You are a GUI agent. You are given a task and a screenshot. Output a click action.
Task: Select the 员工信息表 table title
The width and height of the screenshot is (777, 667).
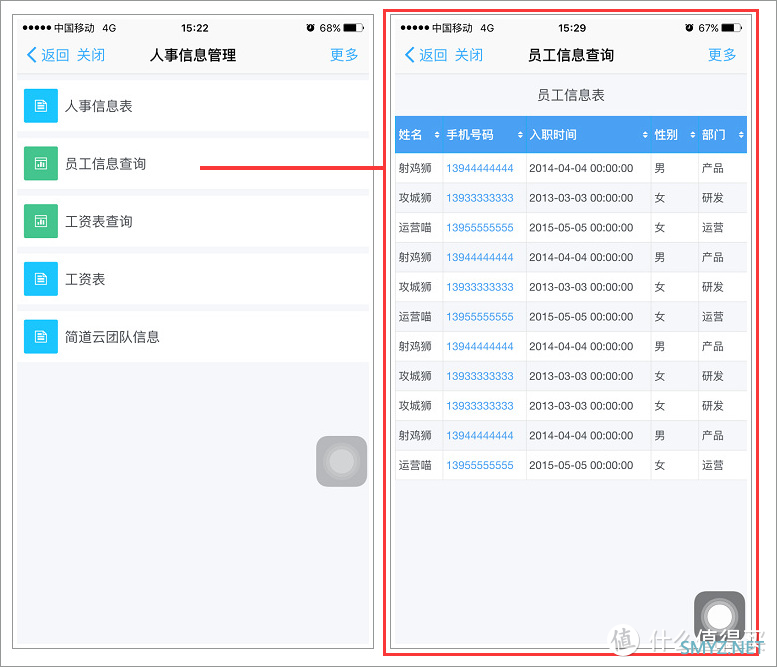tap(571, 95)
